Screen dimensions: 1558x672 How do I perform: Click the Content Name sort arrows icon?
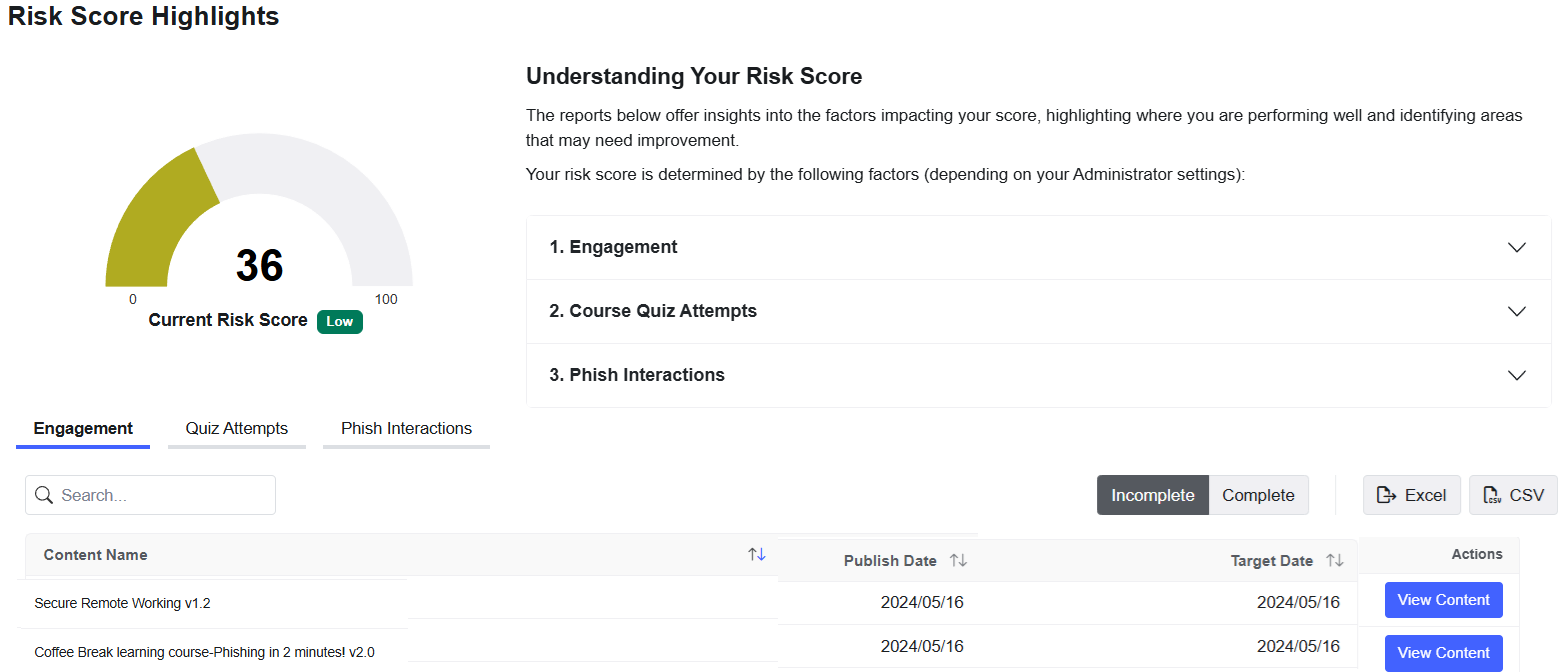[757, 553]
